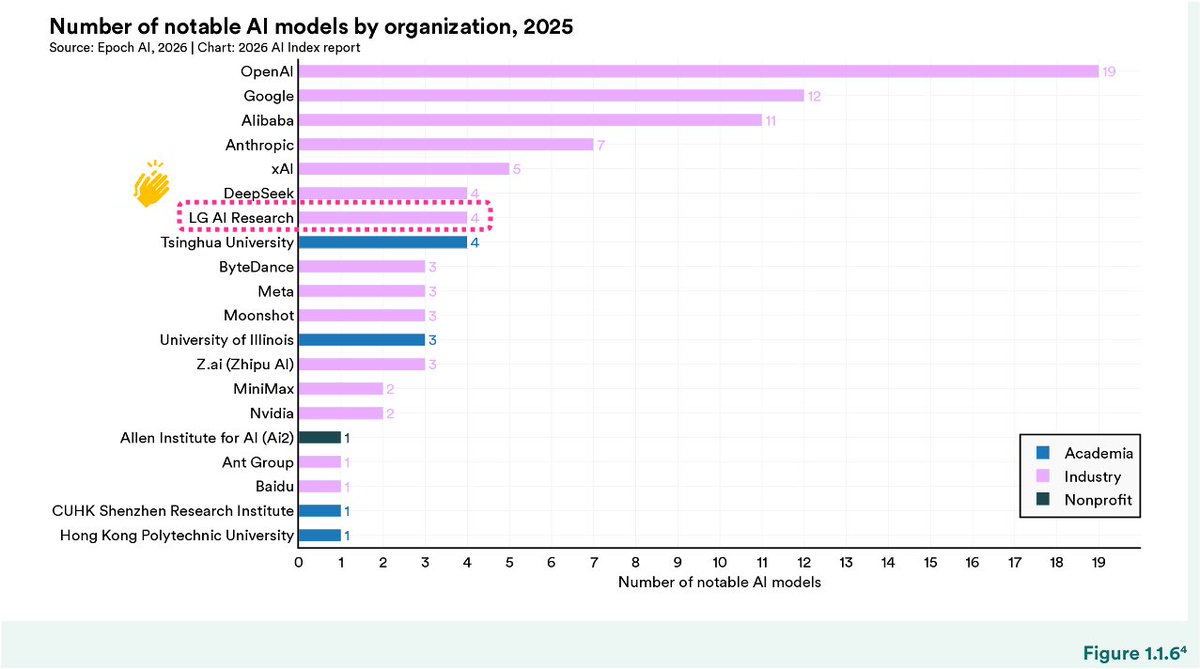Click the value '19' beside OpenAI's bar
This screenshot has width=1200, height=669.
(x=1108, y=72)
